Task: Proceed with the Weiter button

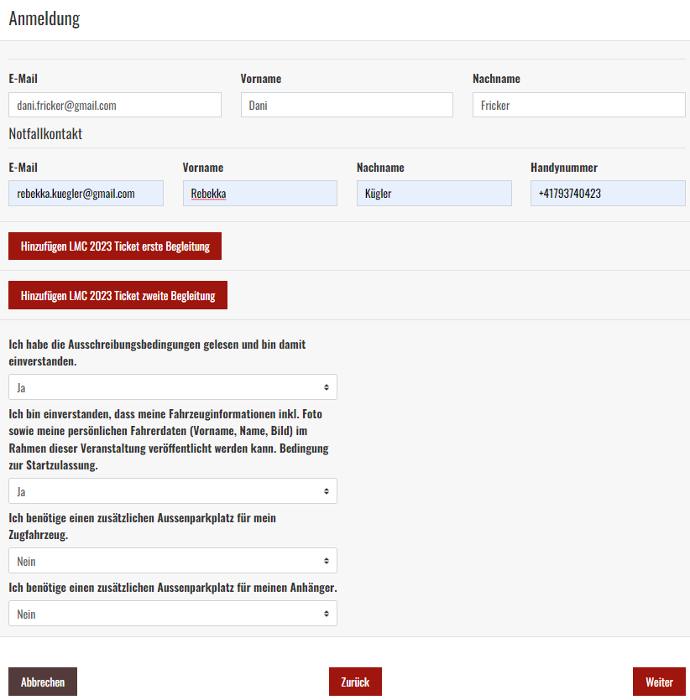Action: [659, 682]
